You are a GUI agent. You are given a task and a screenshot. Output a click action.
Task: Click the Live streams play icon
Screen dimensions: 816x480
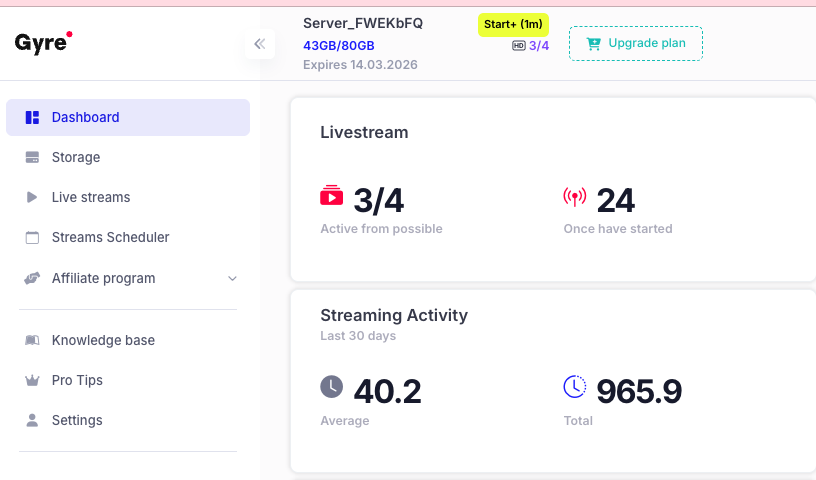[32, 197]
